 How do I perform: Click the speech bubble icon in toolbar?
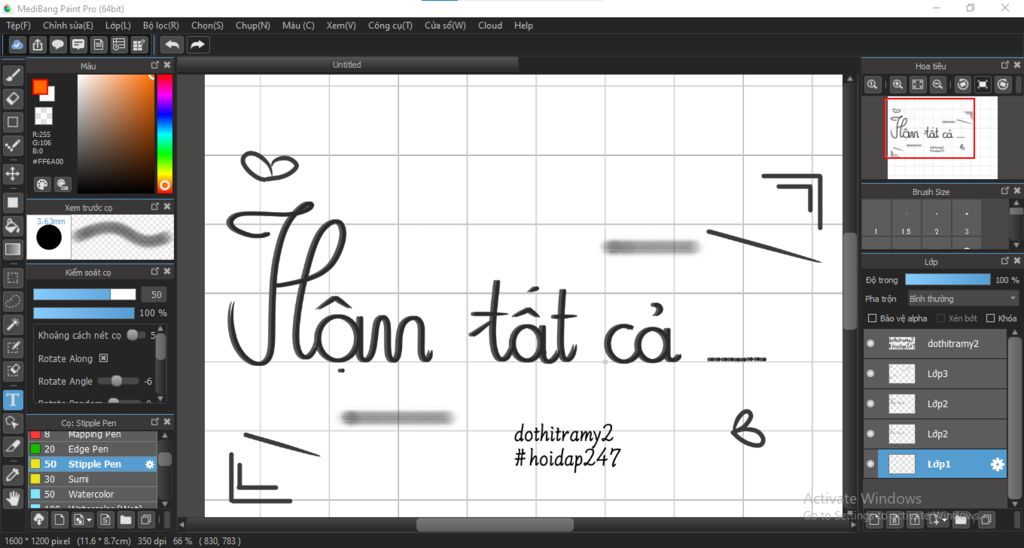(58, 44)
